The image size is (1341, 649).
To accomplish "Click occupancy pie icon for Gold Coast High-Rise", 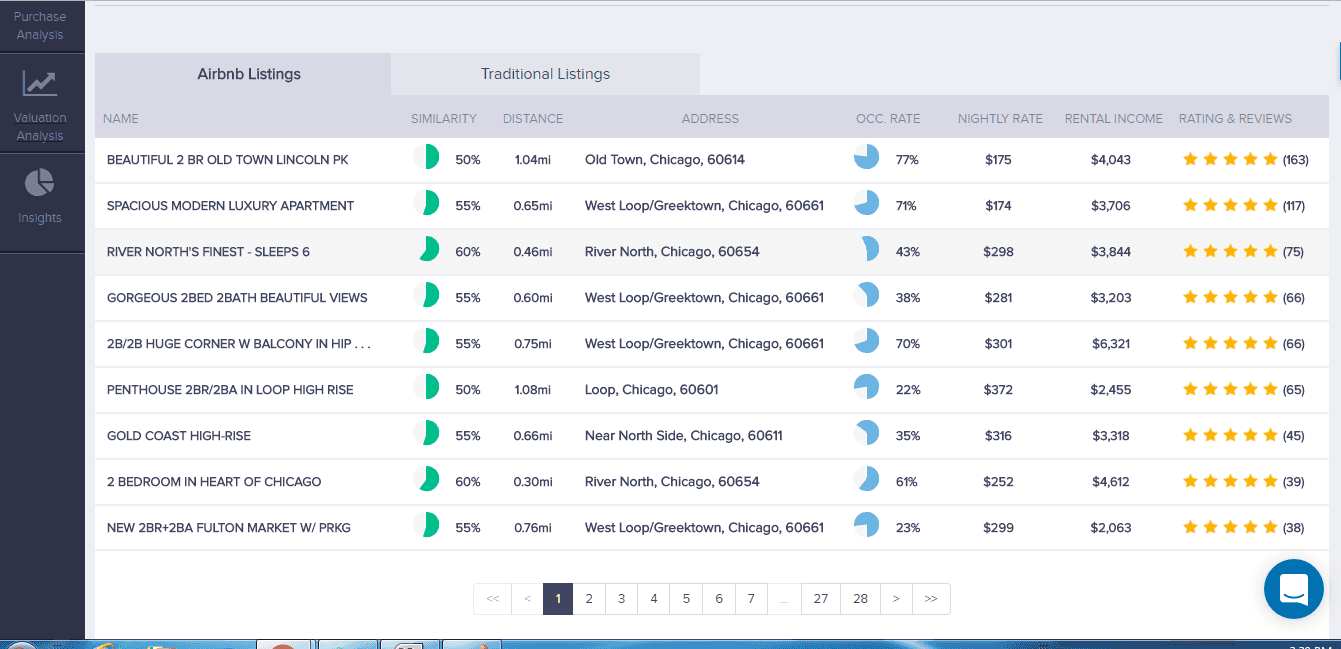I will point(866,435).
